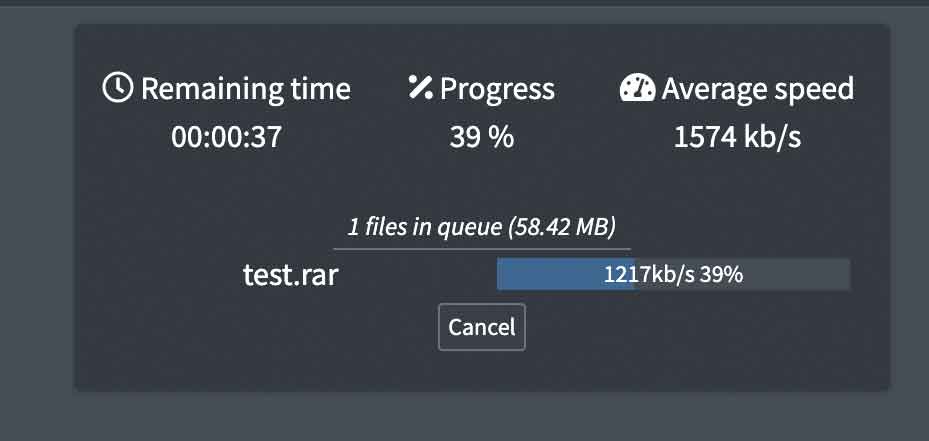Click empty panel area below Cancel button
The image size is (929, 441).
click(482, 370)
